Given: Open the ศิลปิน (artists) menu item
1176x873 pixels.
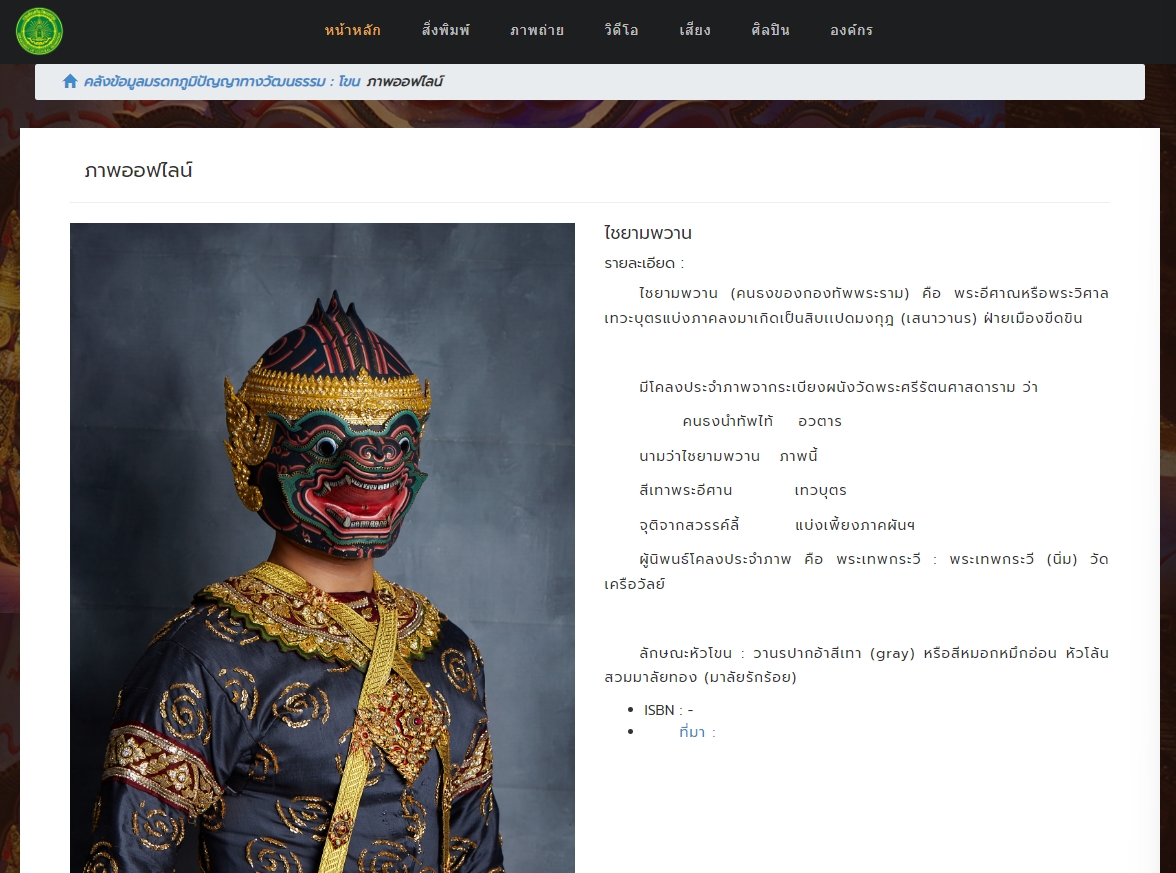Looking at the screenshot, I should coord(770,31).
